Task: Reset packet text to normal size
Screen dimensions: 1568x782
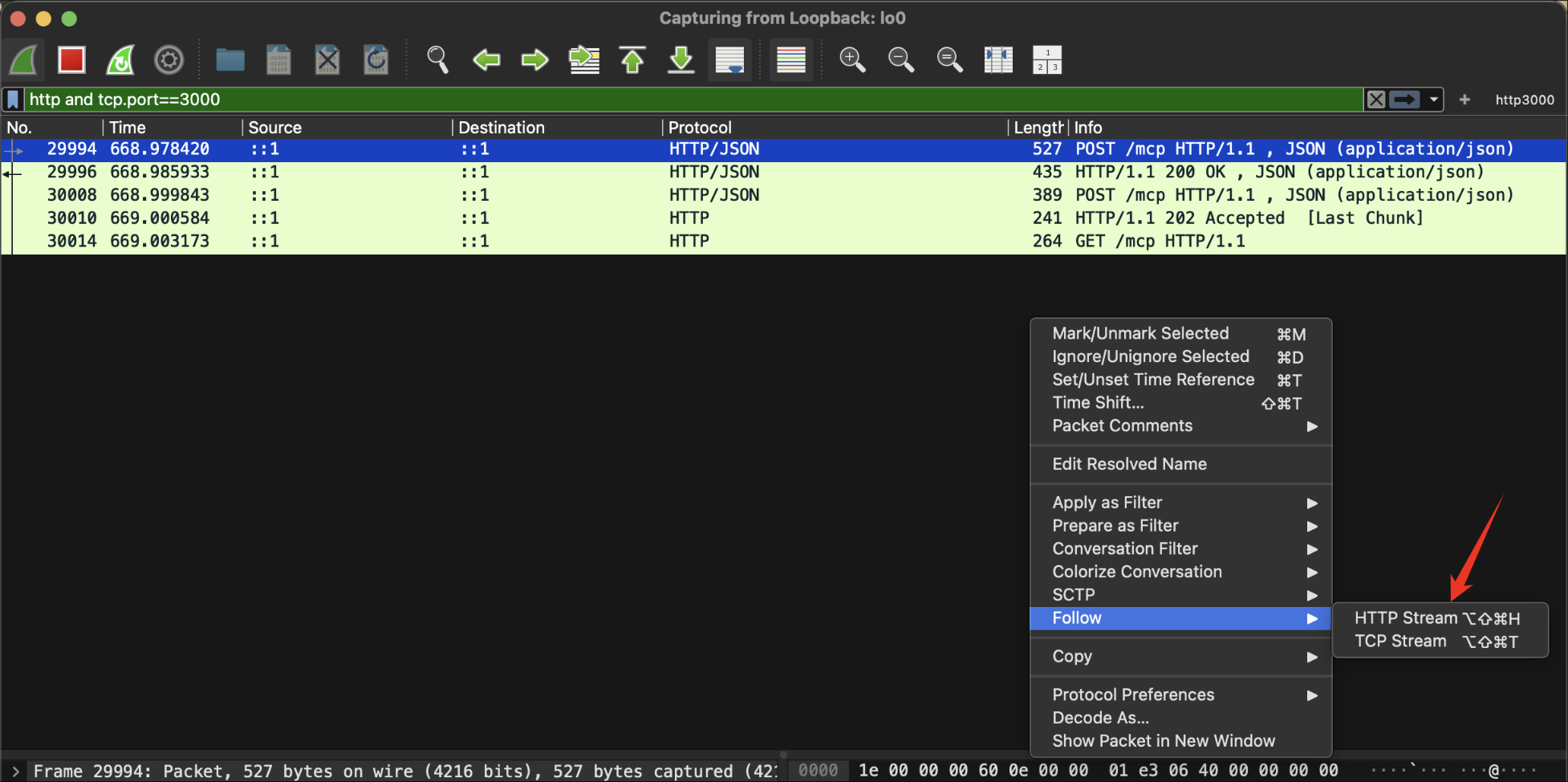Action: pyautogui.click(x=950, y=59)
